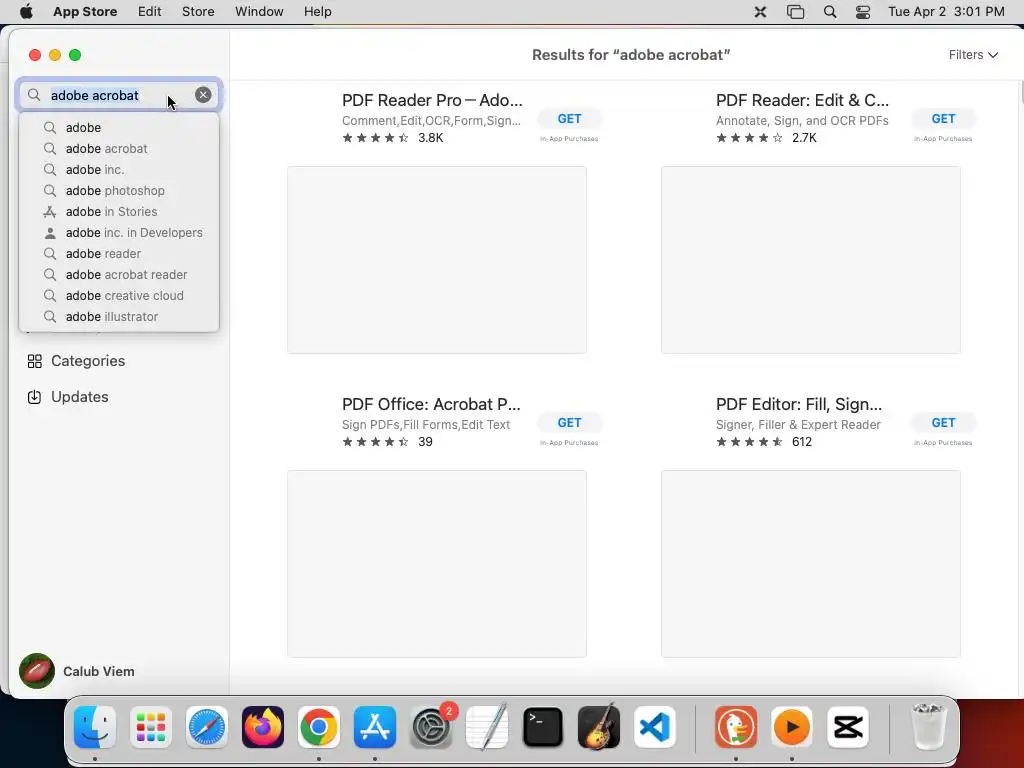Screen dimensions: 1024x768
Task: Click the X-shaped status icon in menu bar
Action: [760, 12]
